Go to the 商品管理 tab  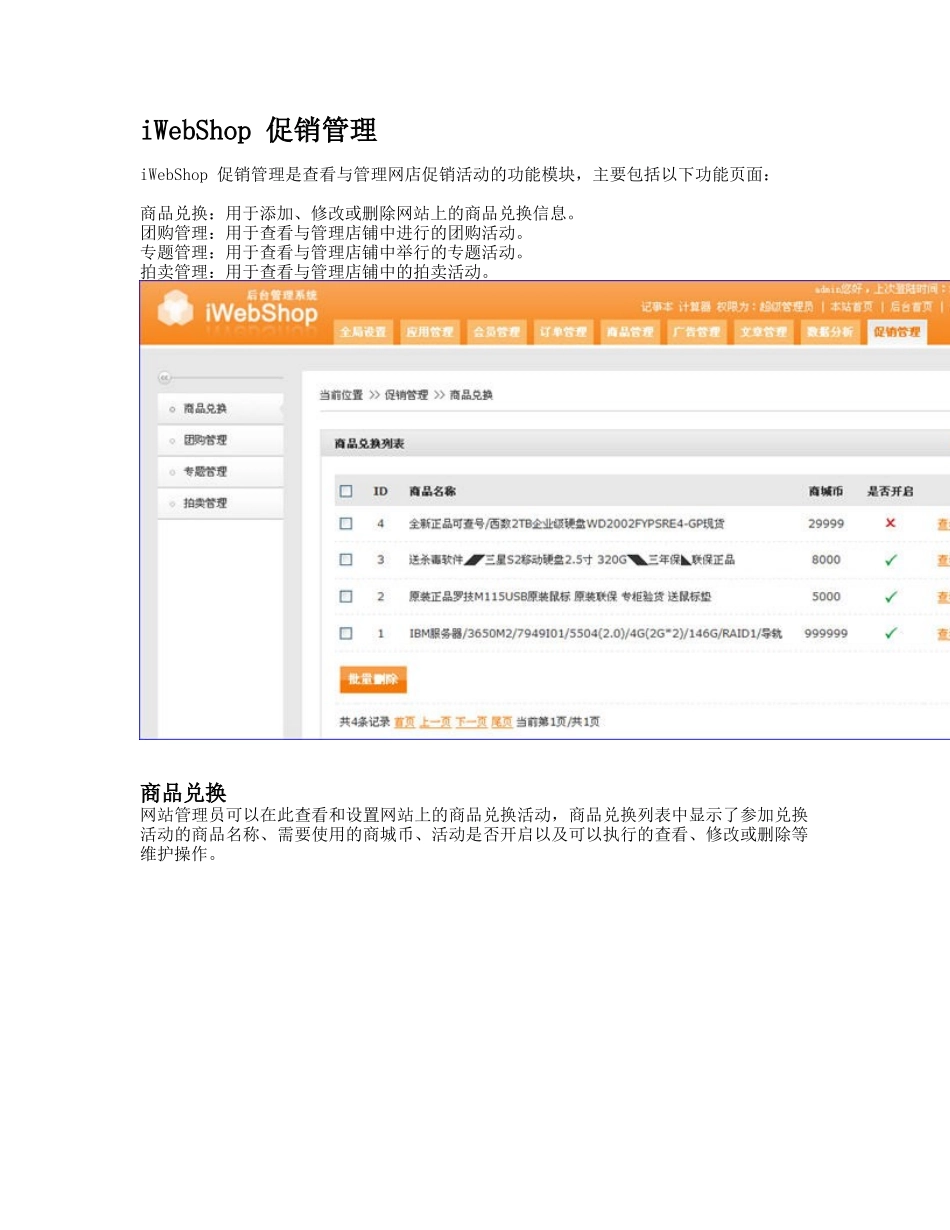[629, 332]
